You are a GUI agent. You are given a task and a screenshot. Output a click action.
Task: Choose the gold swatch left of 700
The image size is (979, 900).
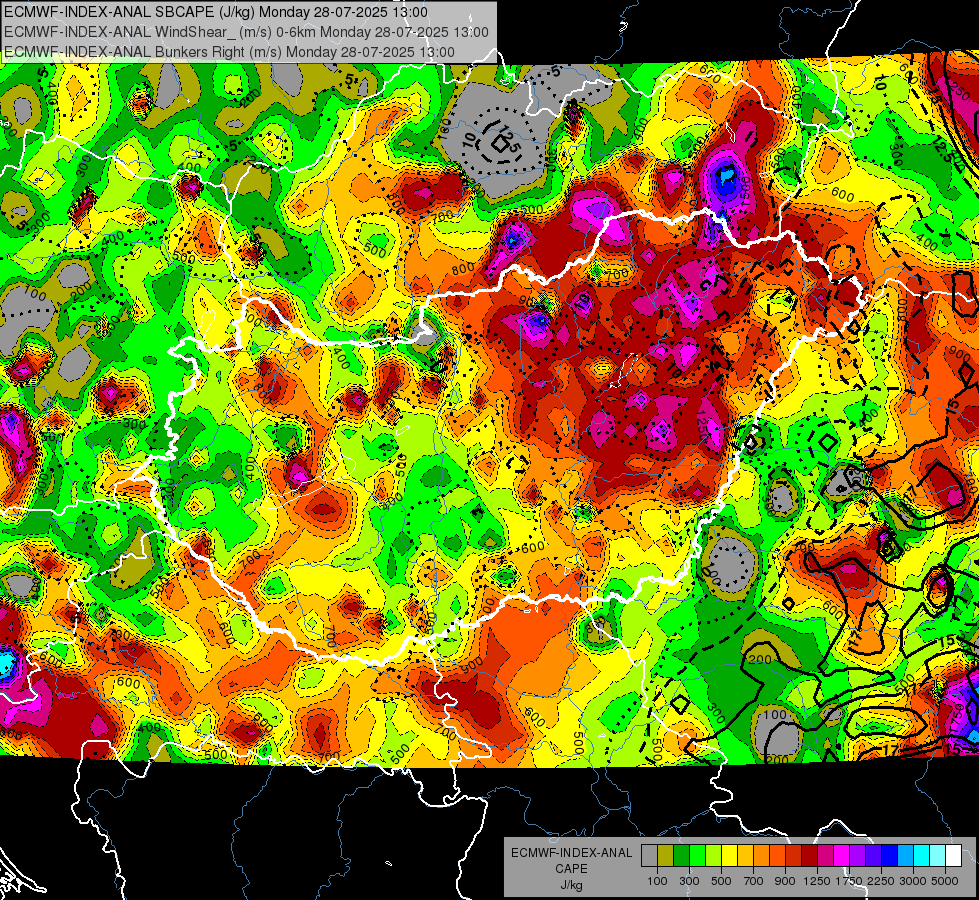click(x=745, y=856)
